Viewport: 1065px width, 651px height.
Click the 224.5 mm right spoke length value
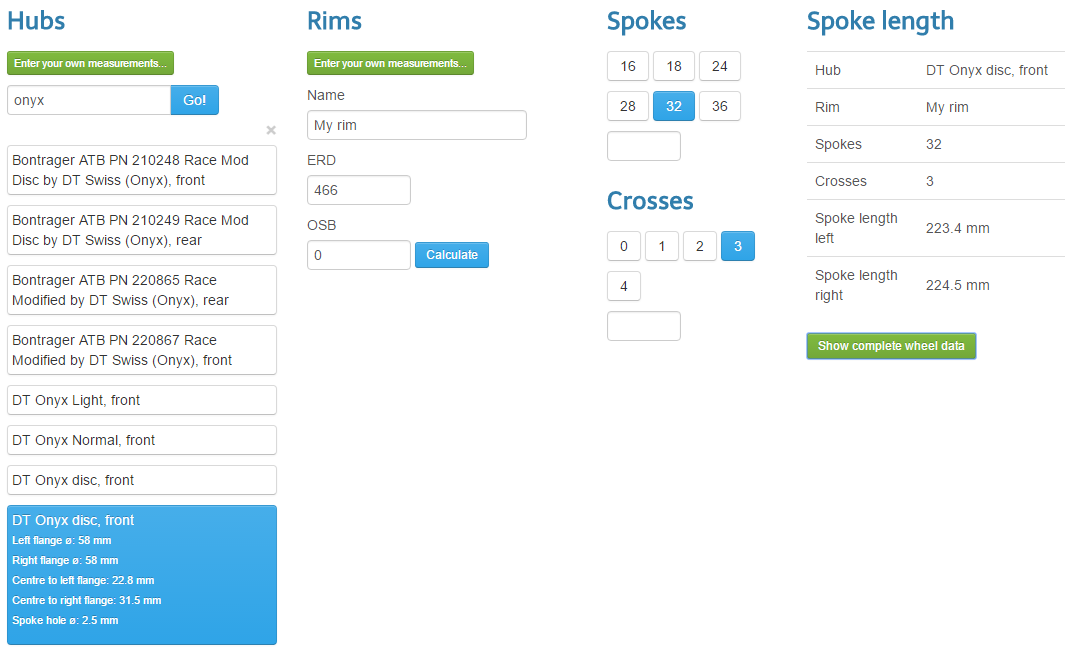tap(958, 285)
